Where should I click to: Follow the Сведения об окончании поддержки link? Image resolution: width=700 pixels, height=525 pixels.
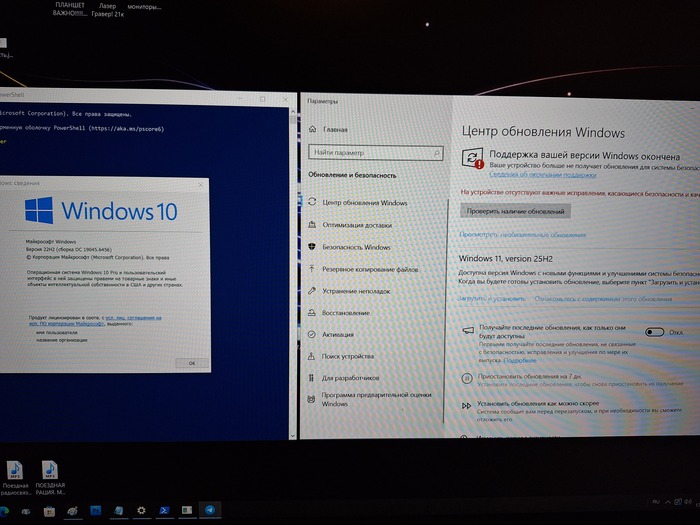(x=542, y=175)
